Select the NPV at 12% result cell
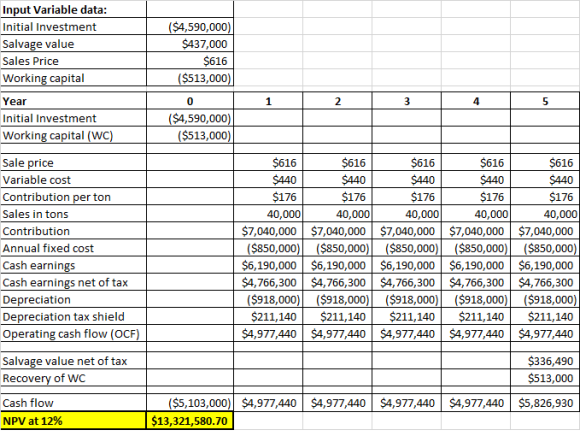The width and height of the screenshot is (580, 436). click(x=190, y=420)
